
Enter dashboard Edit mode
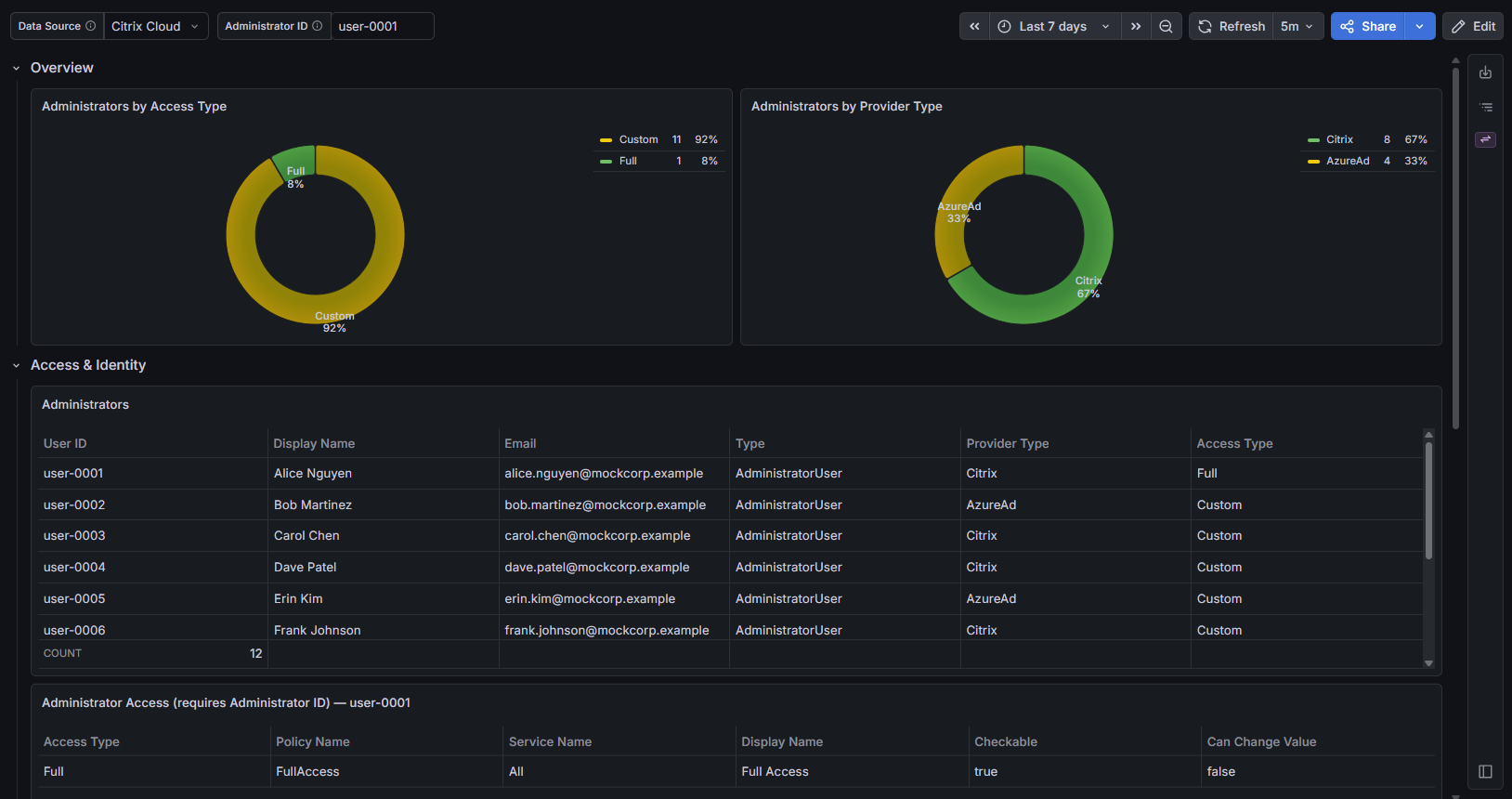click(1473, 26)
